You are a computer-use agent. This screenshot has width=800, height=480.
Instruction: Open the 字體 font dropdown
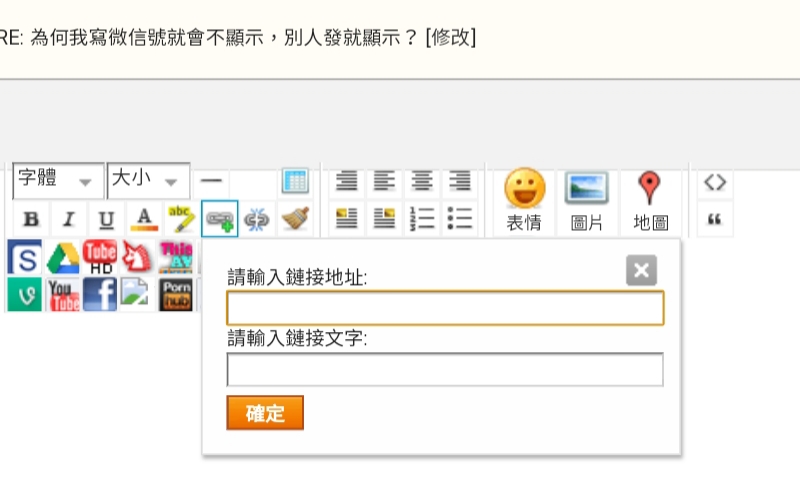(57, 180)
